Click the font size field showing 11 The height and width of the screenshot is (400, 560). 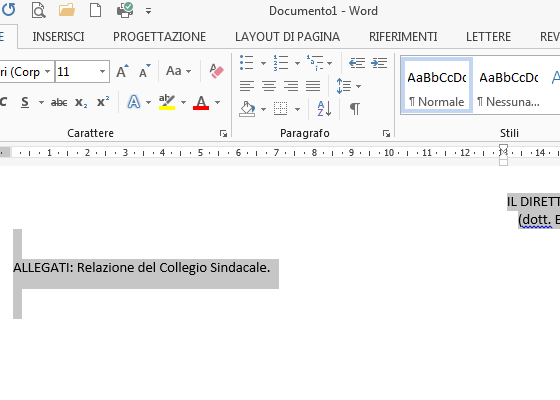76,72
